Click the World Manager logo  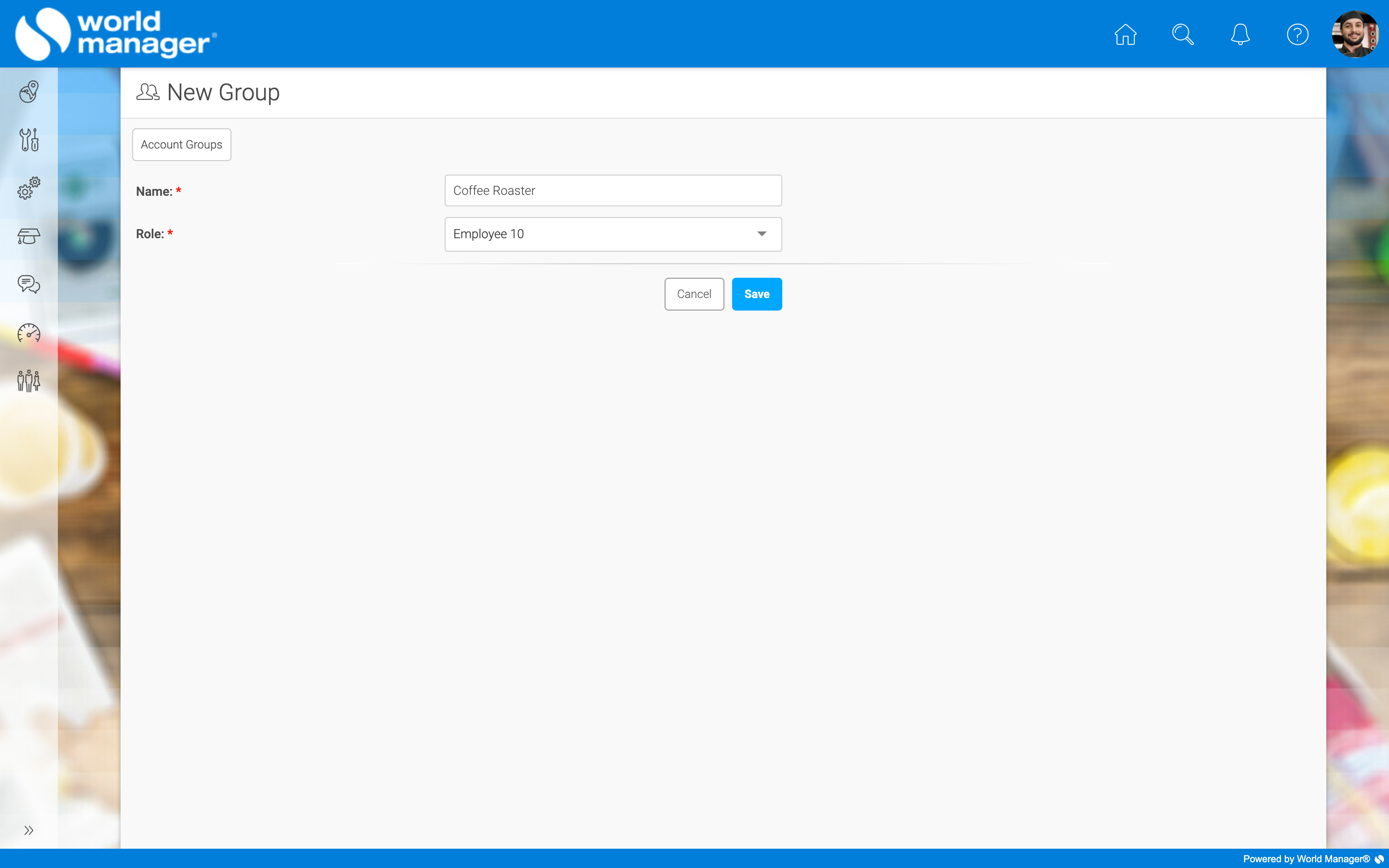click(x=116, y=34)
